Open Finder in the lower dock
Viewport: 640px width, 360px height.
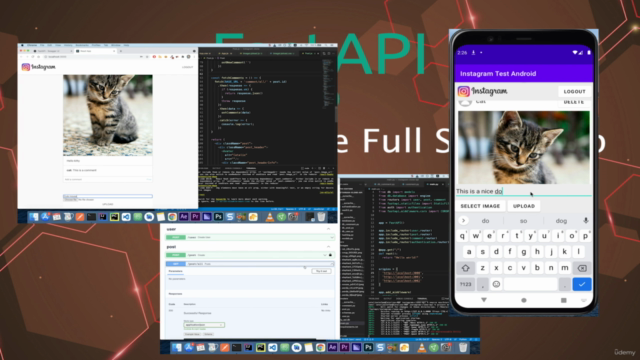176,348
